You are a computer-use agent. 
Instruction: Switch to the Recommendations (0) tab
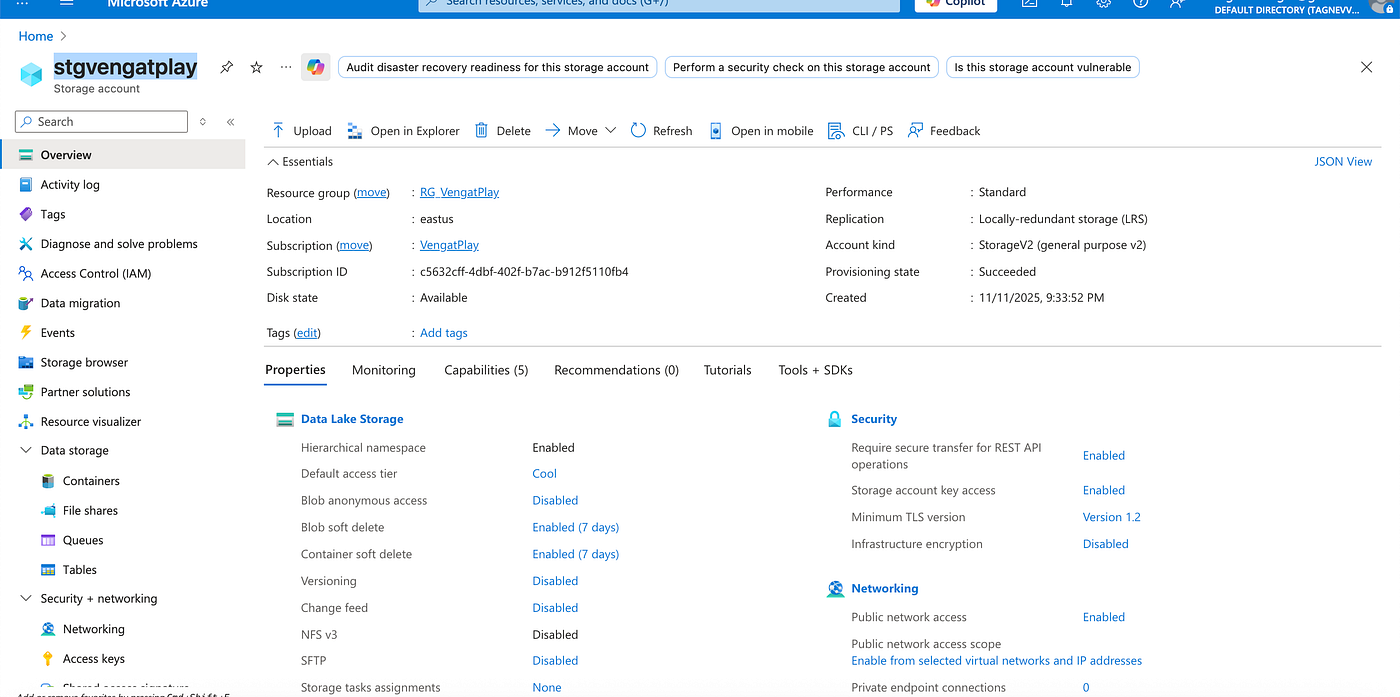[x=616, y=370]
